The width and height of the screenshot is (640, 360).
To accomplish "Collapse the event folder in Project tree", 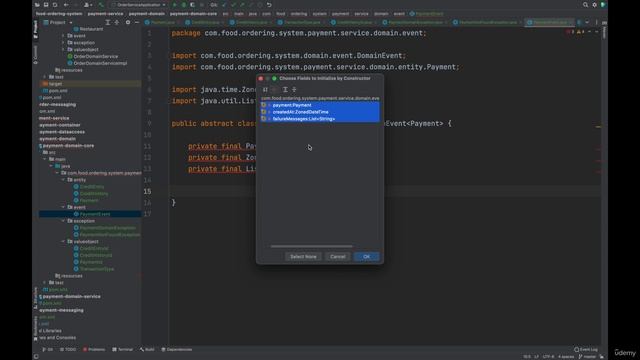I will (63, 207).
